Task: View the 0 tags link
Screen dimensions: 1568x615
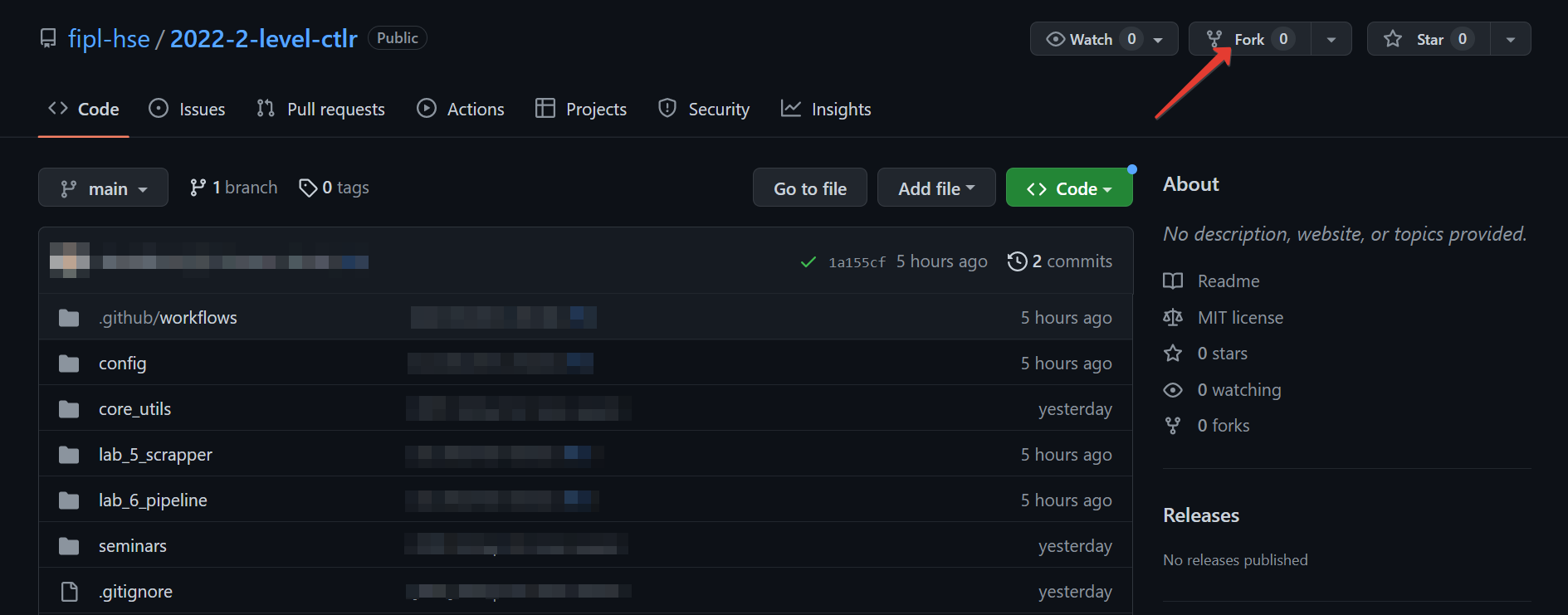Action: pyautogui.click(x=334, y=188)
